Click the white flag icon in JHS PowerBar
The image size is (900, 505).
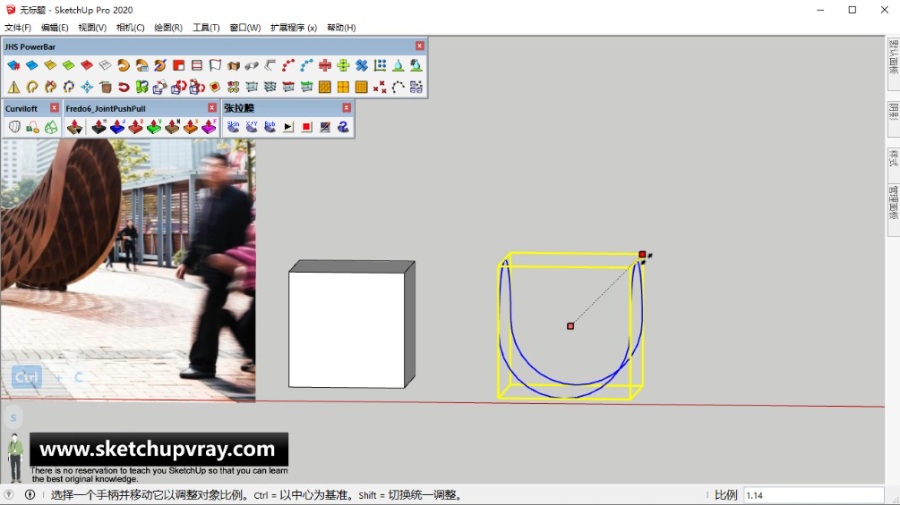215,65
